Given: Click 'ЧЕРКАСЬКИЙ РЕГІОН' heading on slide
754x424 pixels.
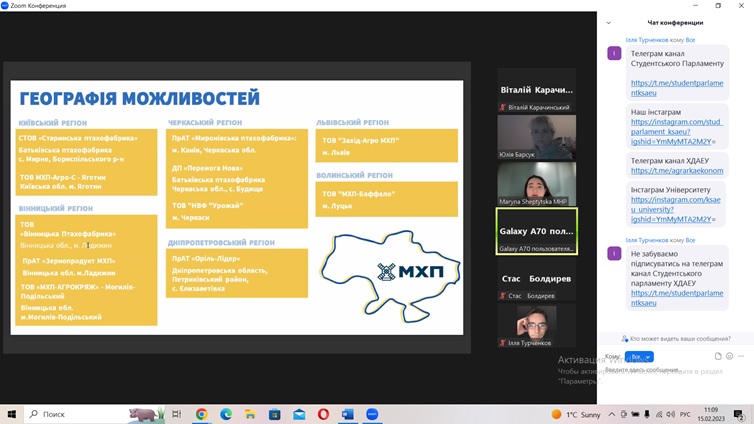Looking at the screenshot, I should point(205,123).
